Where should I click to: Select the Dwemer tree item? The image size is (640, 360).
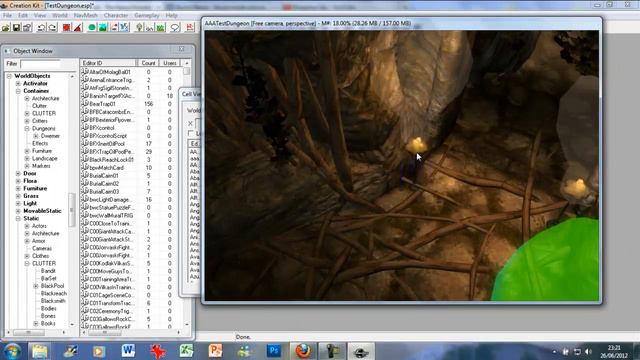[50, 136]
